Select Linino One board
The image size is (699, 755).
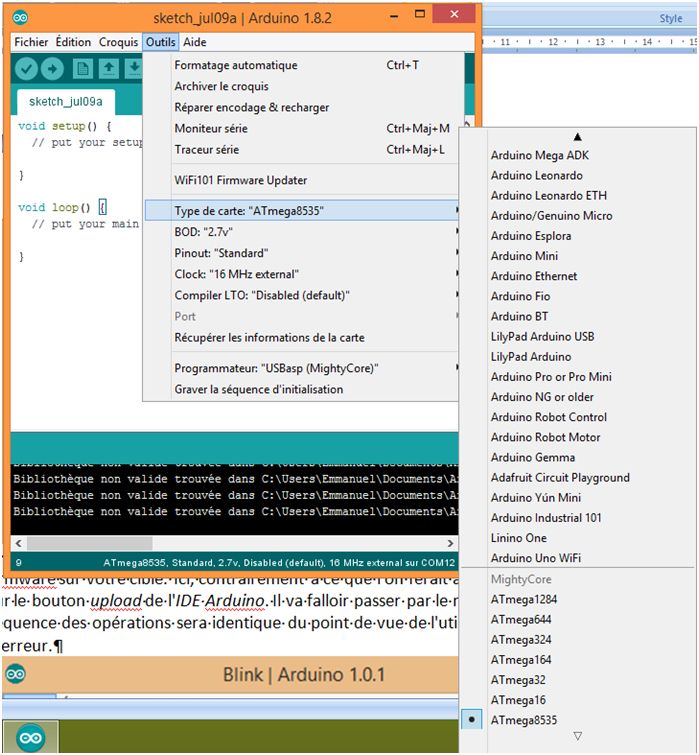[x=578, y=538]
